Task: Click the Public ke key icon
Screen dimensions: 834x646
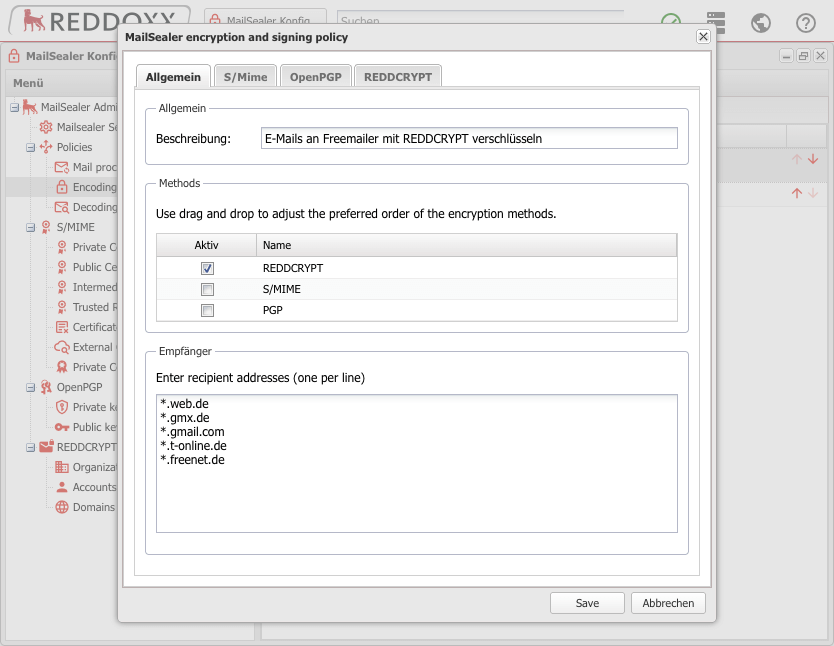Action: [62, 427]
